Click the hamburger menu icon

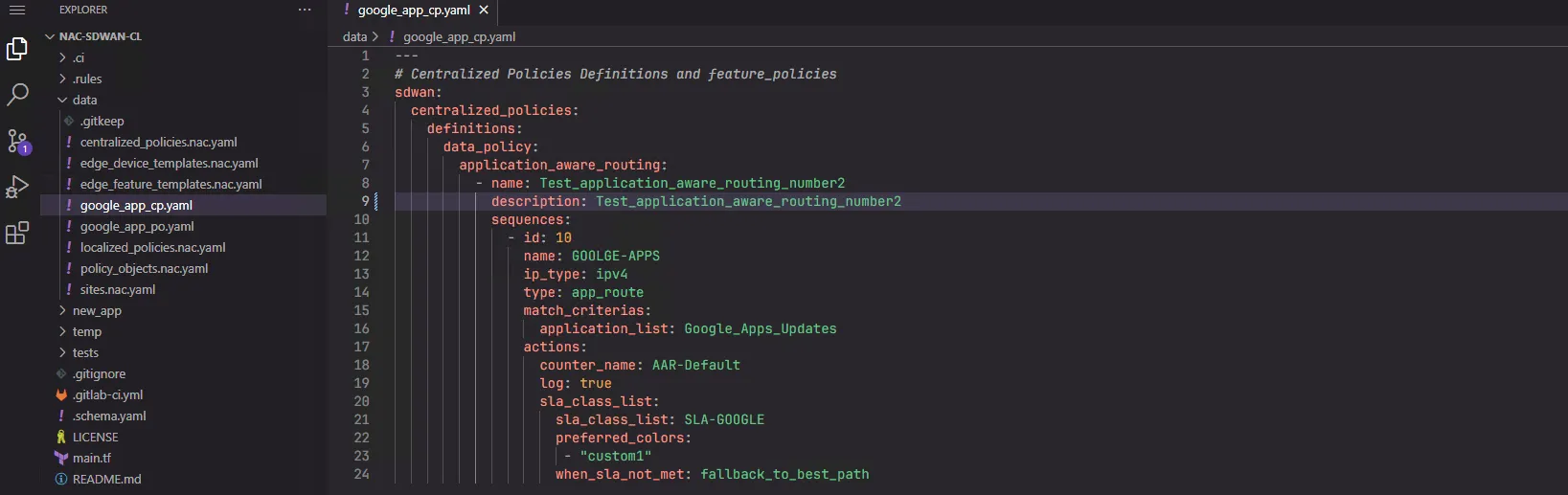click(17, 11)
